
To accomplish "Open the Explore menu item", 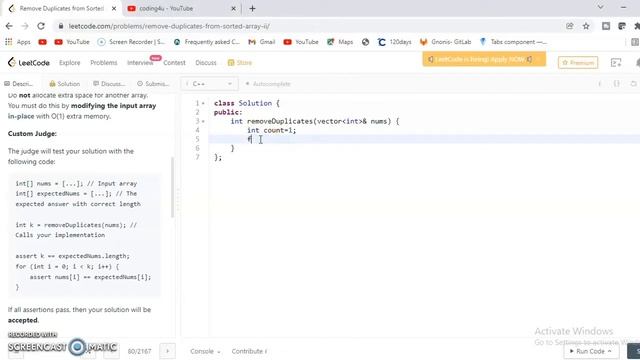I will coord(69,62).
